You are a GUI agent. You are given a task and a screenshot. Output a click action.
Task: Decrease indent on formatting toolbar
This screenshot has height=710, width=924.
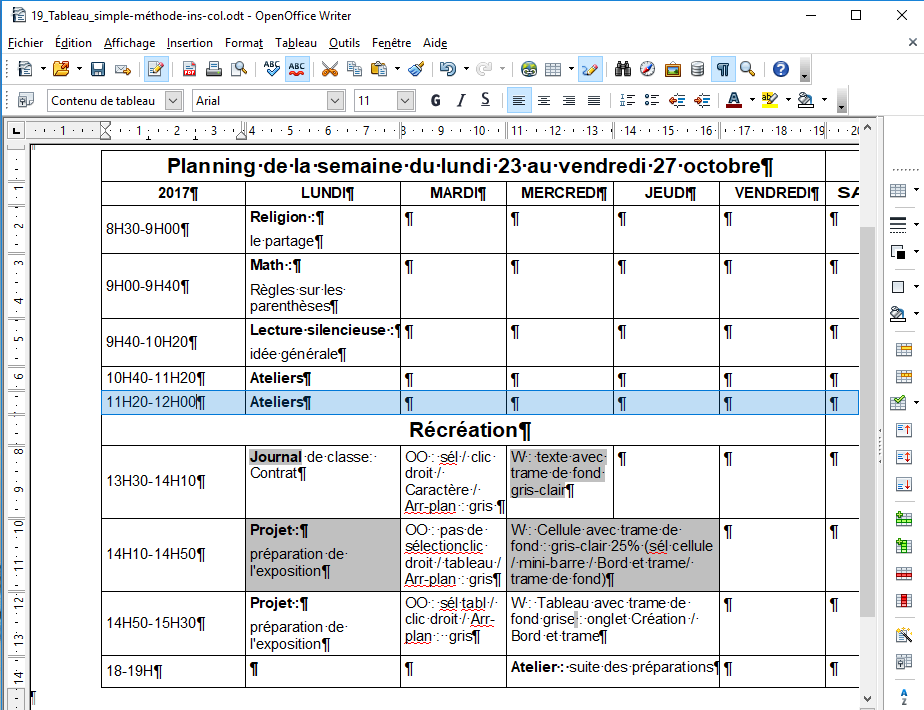677,100
